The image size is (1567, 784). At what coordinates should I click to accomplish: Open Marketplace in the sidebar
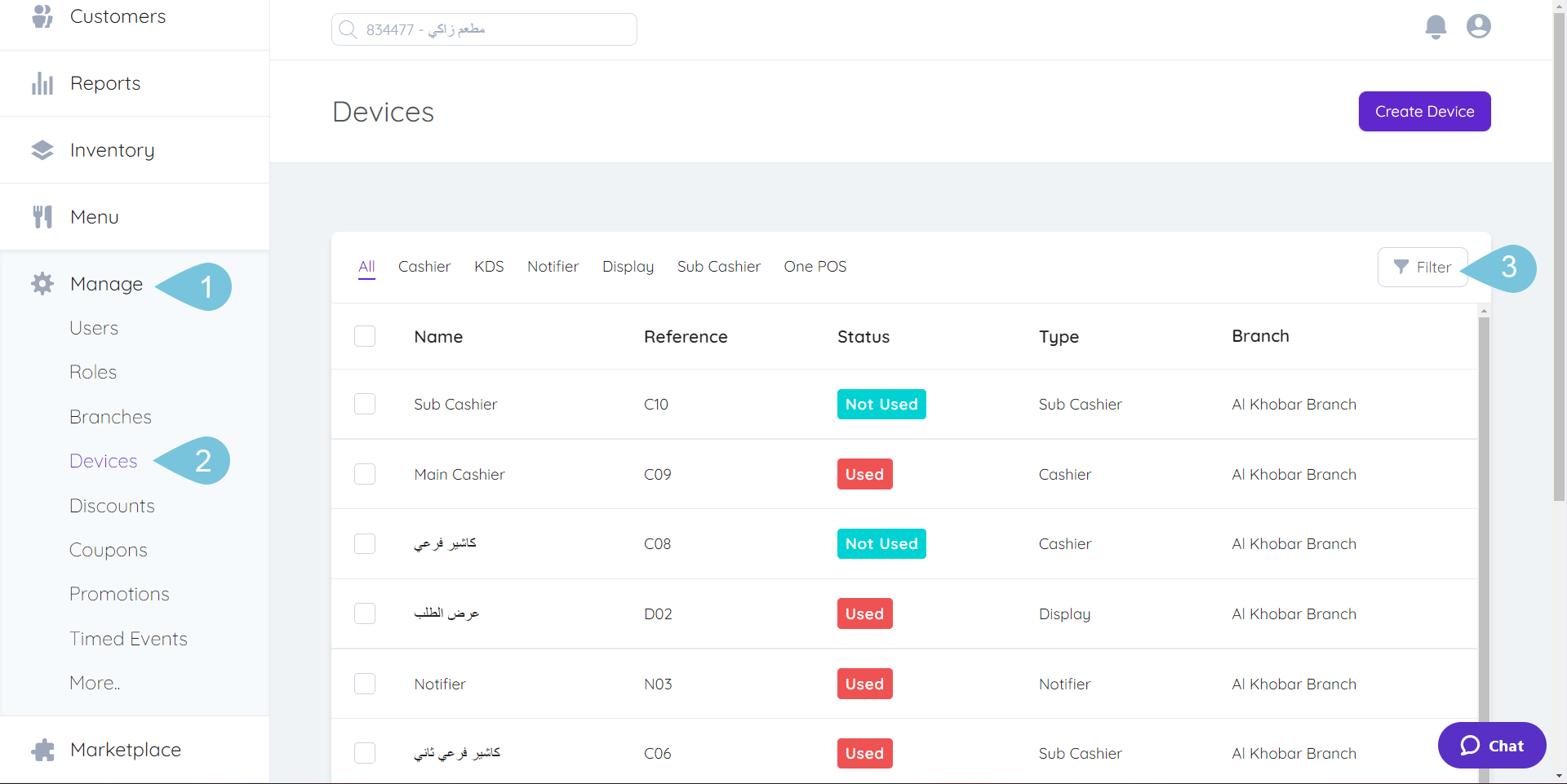pos(126,750)
